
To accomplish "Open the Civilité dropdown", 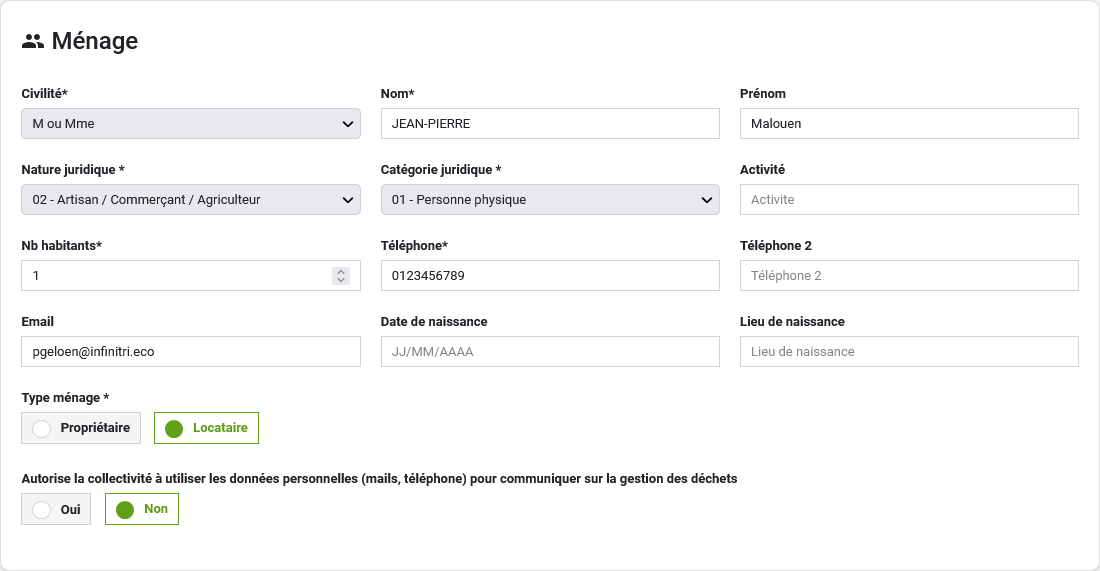I will pos(190,124).
